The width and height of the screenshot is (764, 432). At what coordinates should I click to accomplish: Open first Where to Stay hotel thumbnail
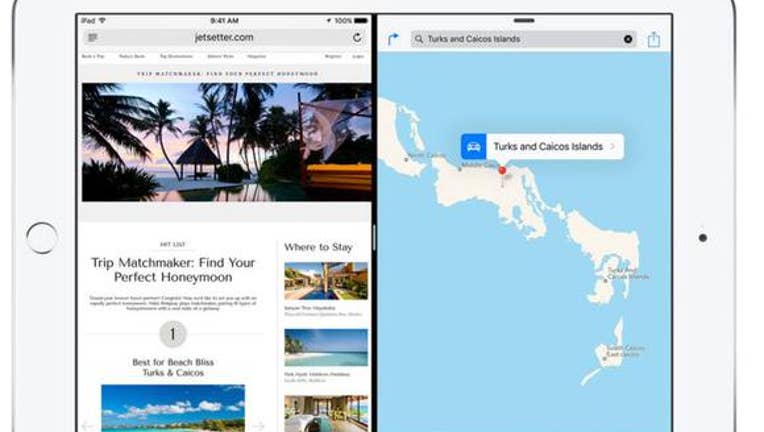[326, 281]
